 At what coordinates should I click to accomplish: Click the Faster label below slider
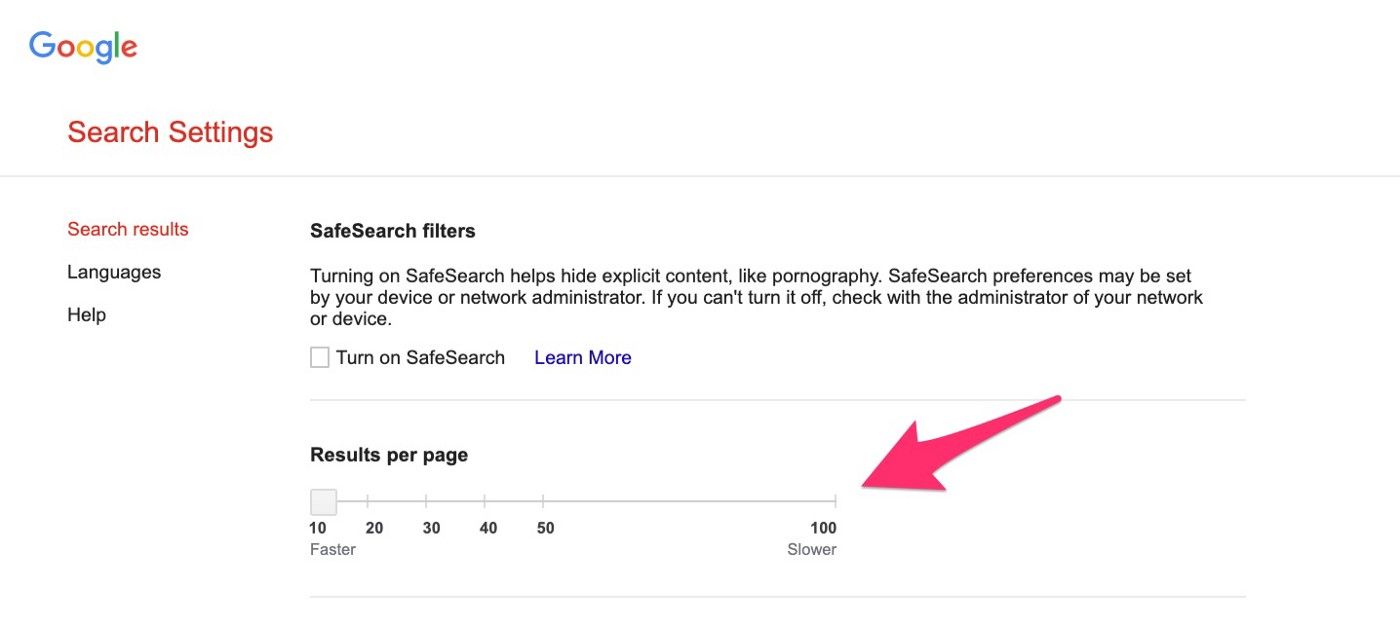click(333, 550)
